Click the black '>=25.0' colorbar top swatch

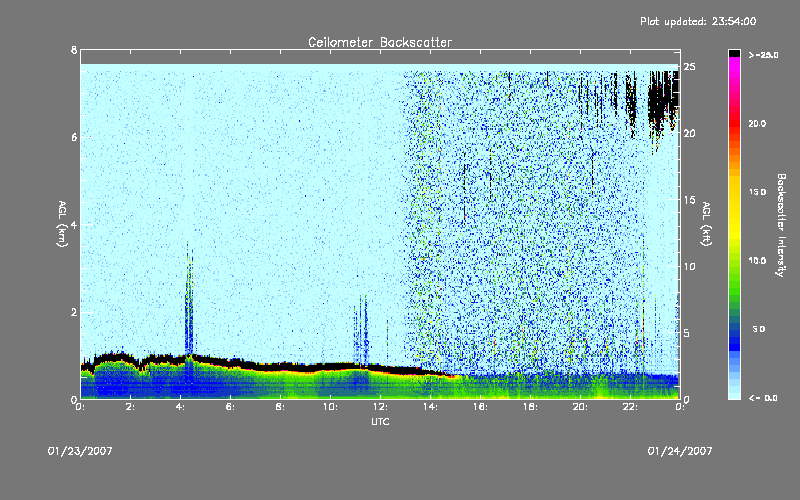(734, 53)
